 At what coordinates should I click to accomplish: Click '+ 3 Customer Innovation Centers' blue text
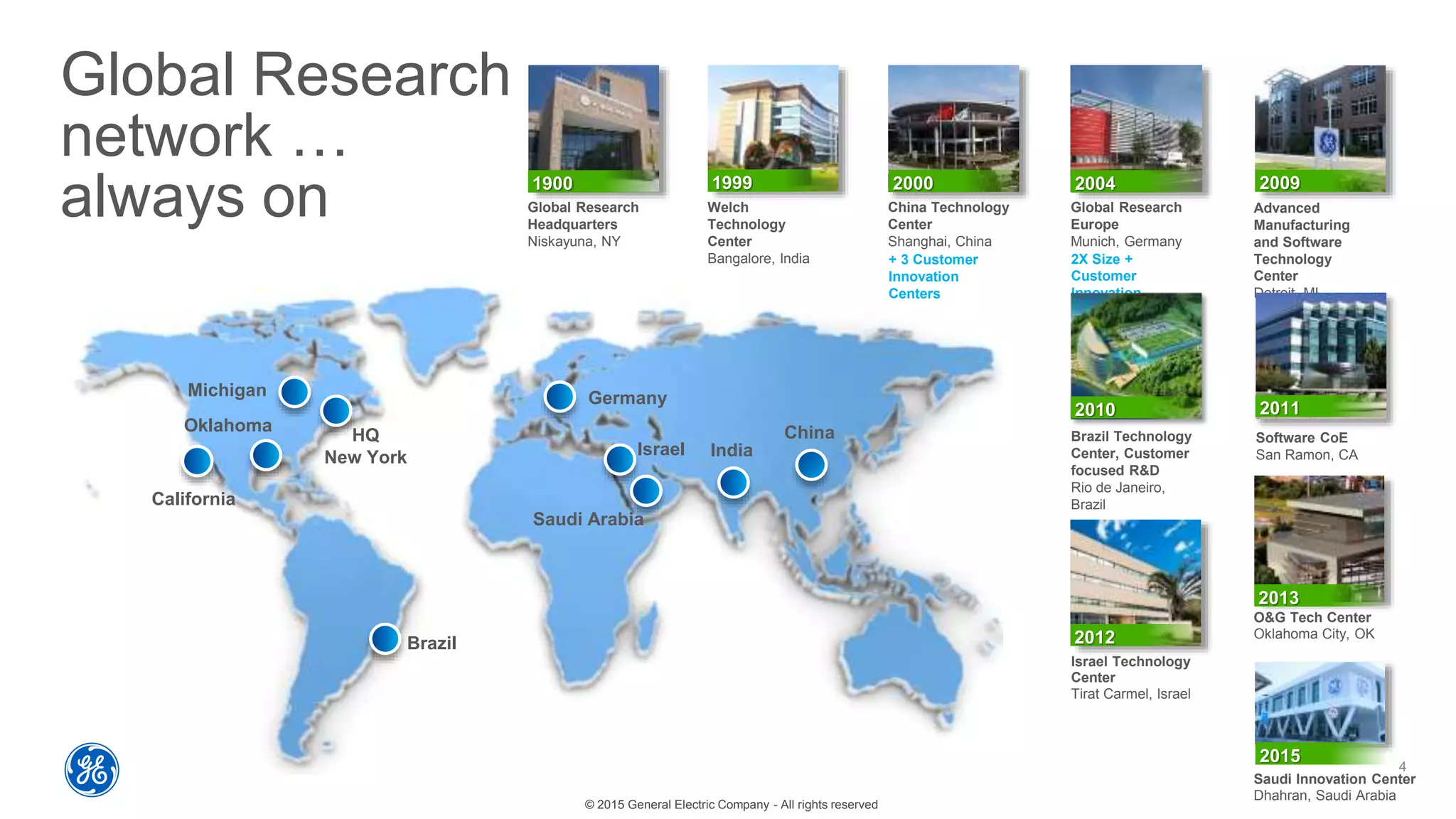coord(933,277)
